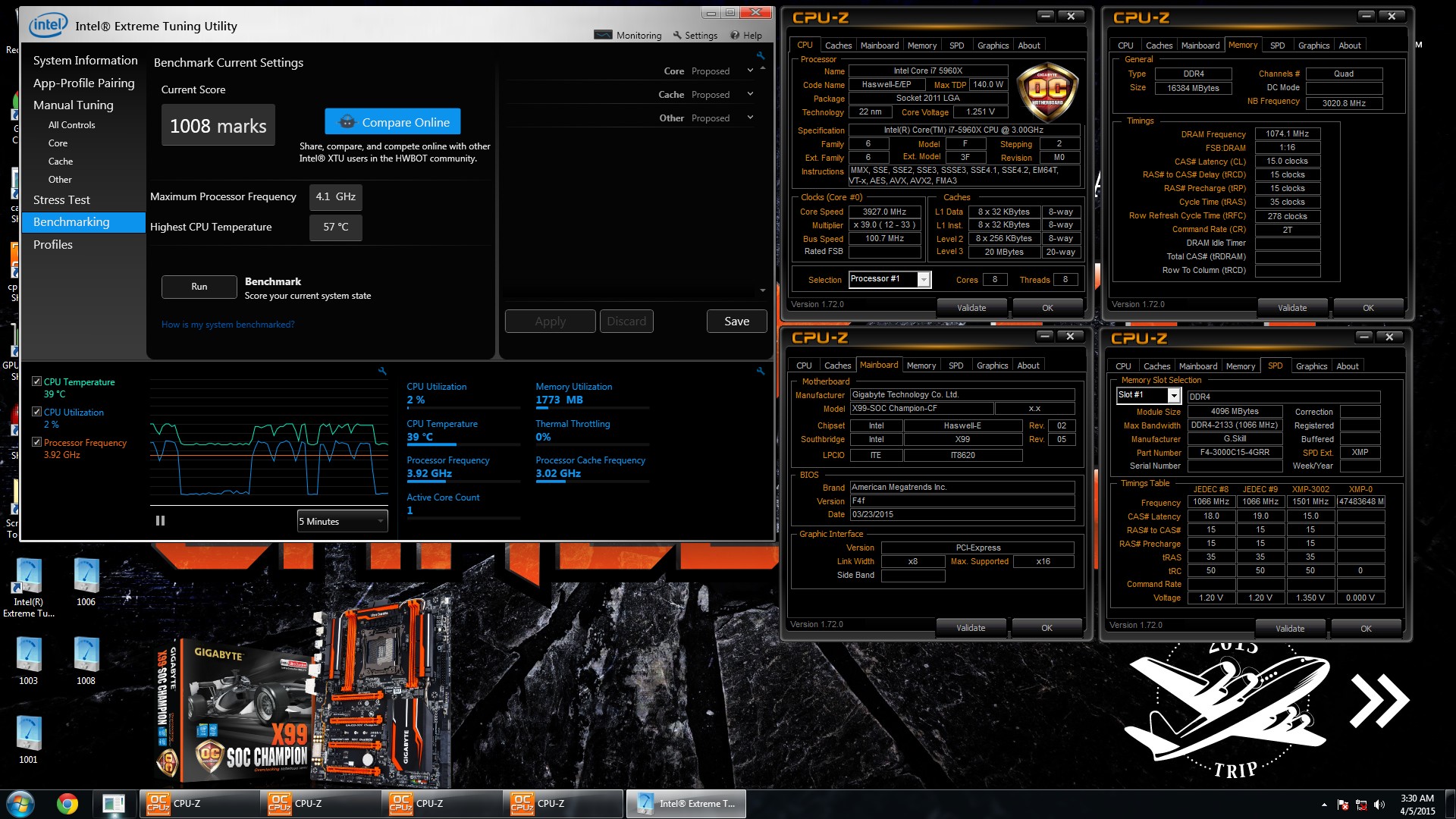
Task: Click mainboard Model X99-SOC Champion-CF field
Action: pos(920,408)
